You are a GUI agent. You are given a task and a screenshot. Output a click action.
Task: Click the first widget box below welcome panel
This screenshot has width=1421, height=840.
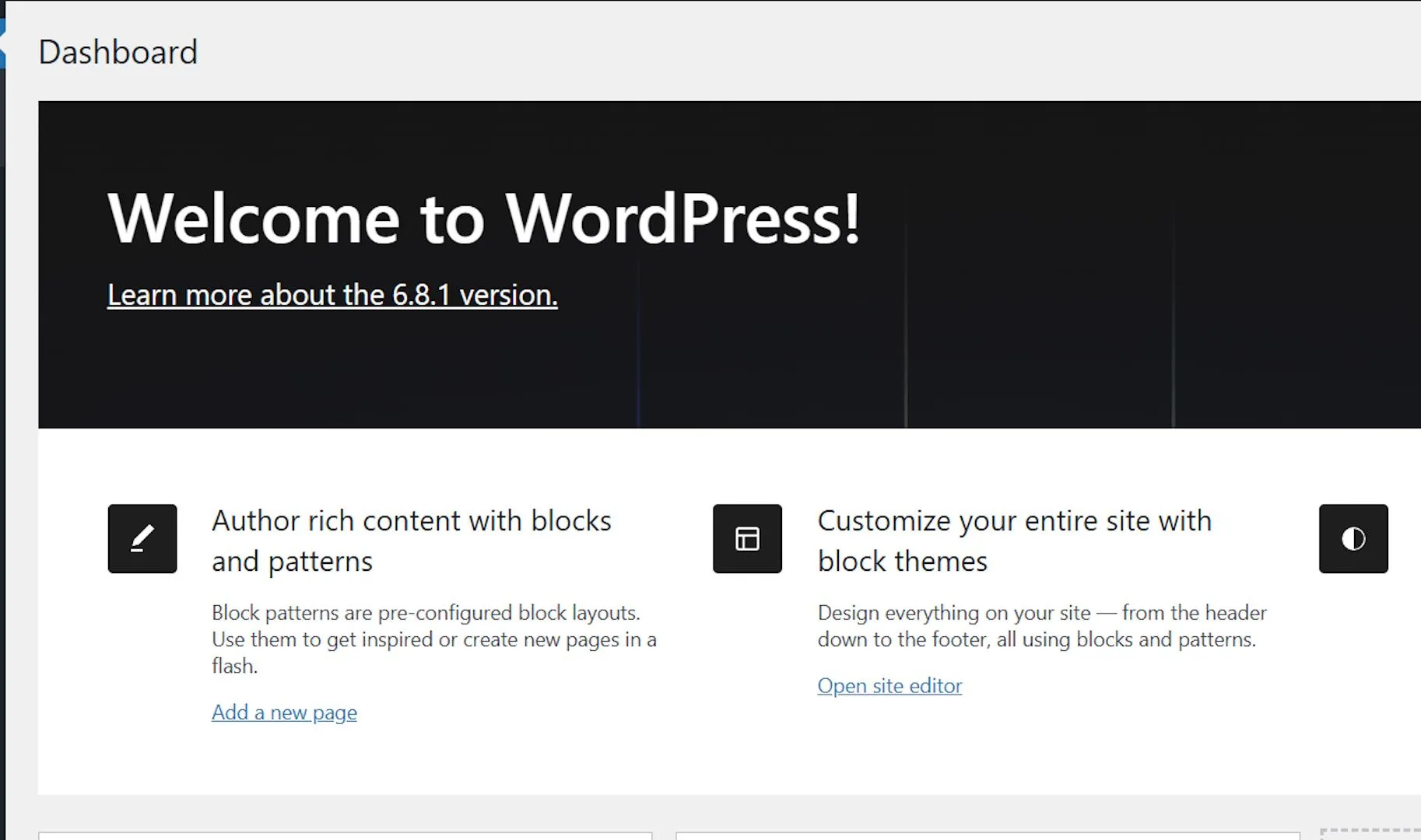pyautogui.click(x=345, y=836)
